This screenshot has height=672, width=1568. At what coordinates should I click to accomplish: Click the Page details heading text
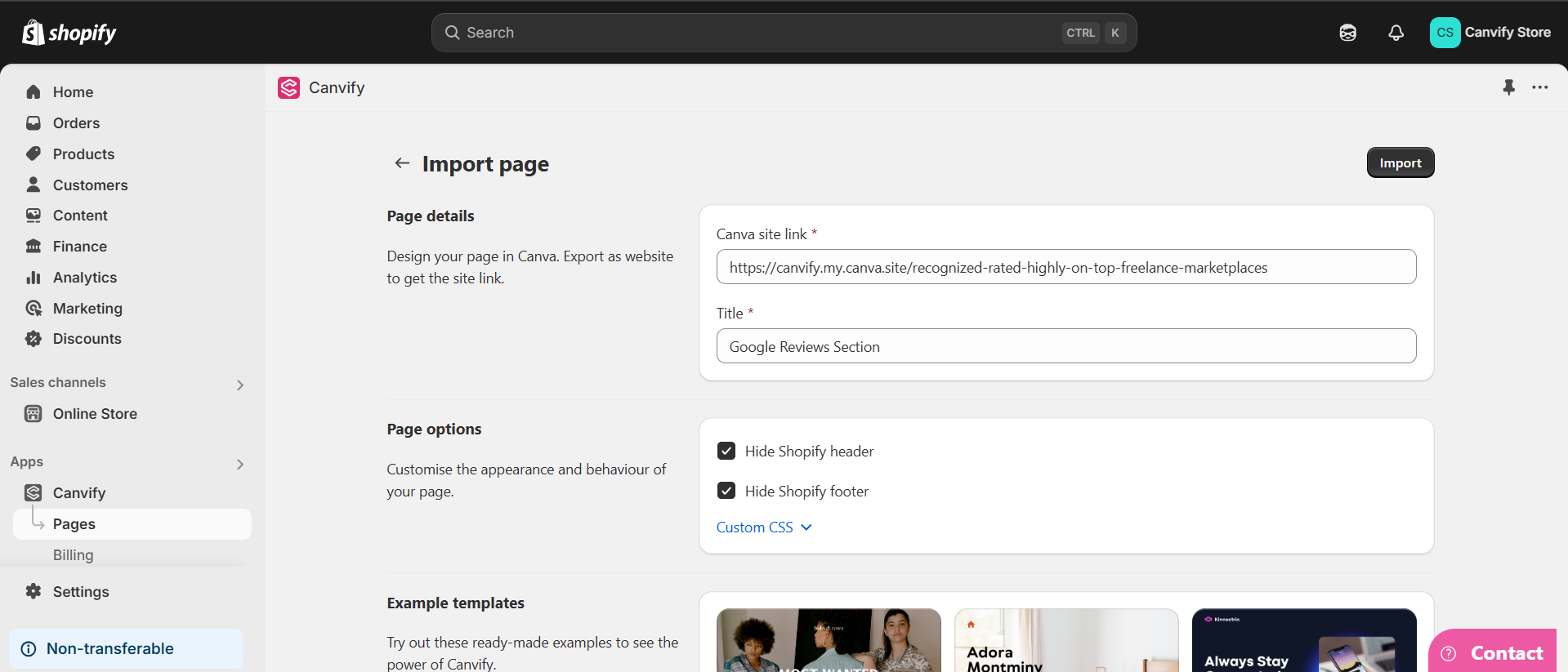(431, 216)
